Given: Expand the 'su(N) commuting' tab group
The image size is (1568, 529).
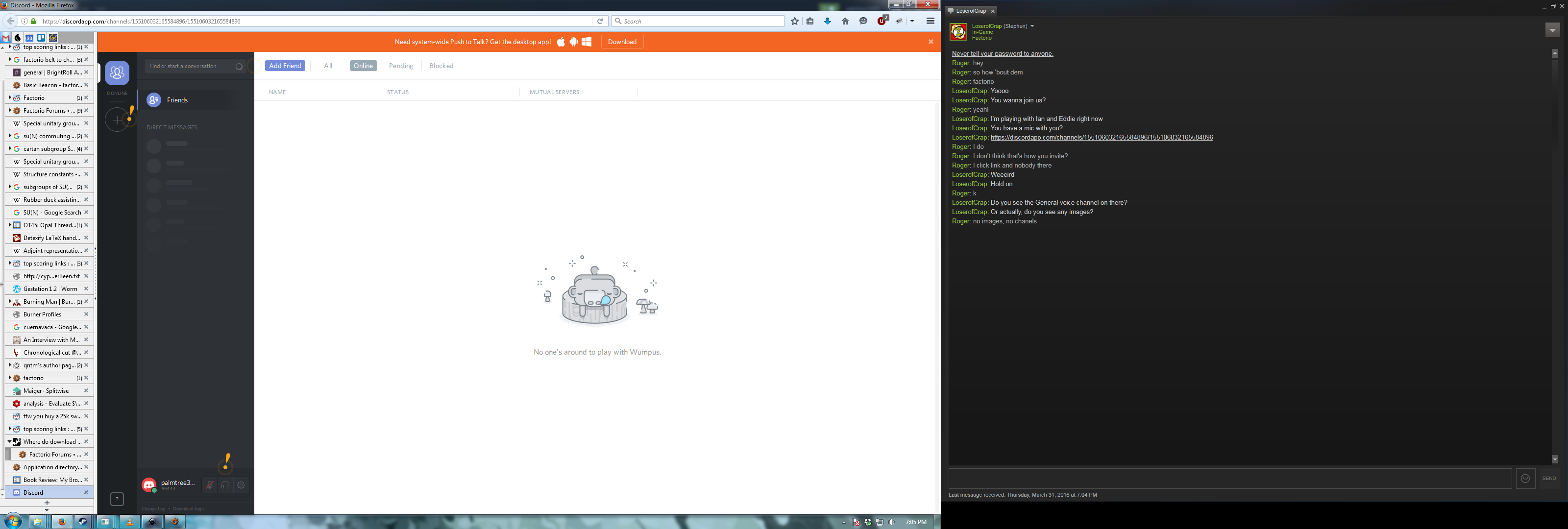Looking at the screenshot, I should pos(9,136).
